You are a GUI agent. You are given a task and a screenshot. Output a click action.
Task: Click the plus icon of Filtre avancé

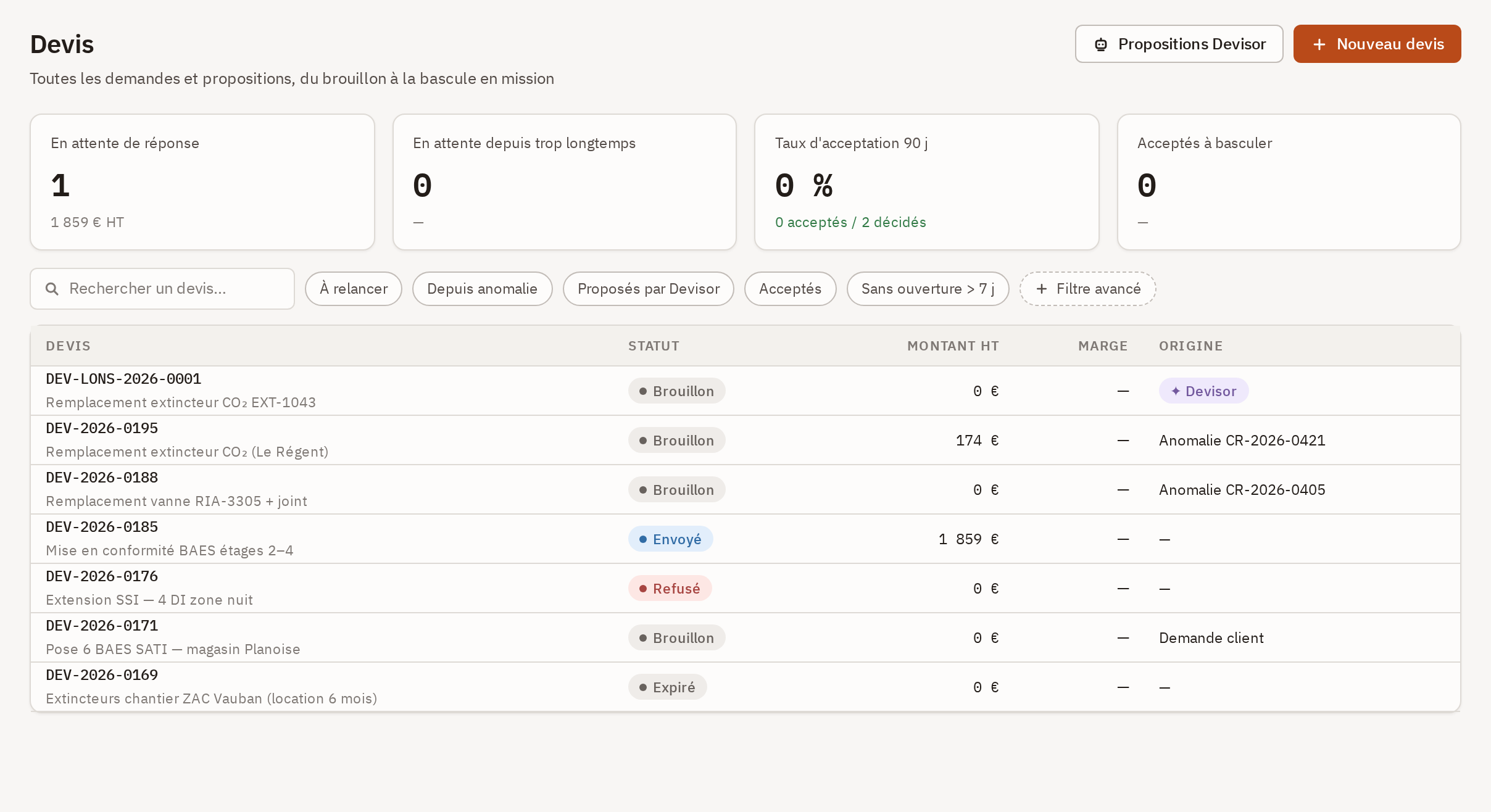coord(1042,289)
